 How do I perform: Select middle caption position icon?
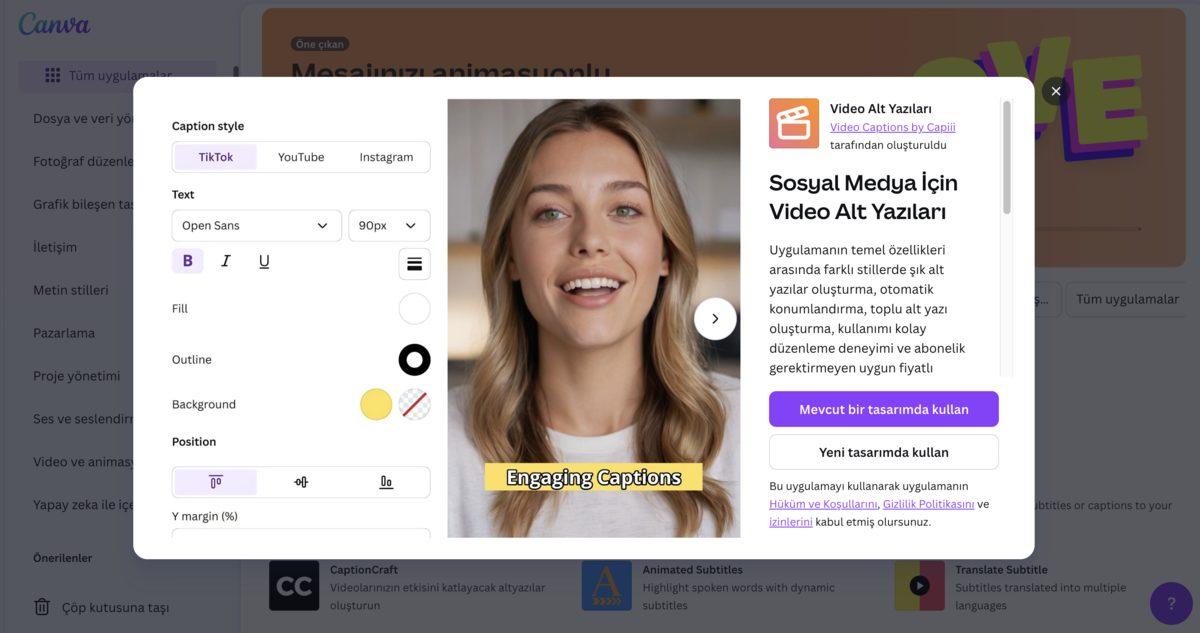[301, 482]
